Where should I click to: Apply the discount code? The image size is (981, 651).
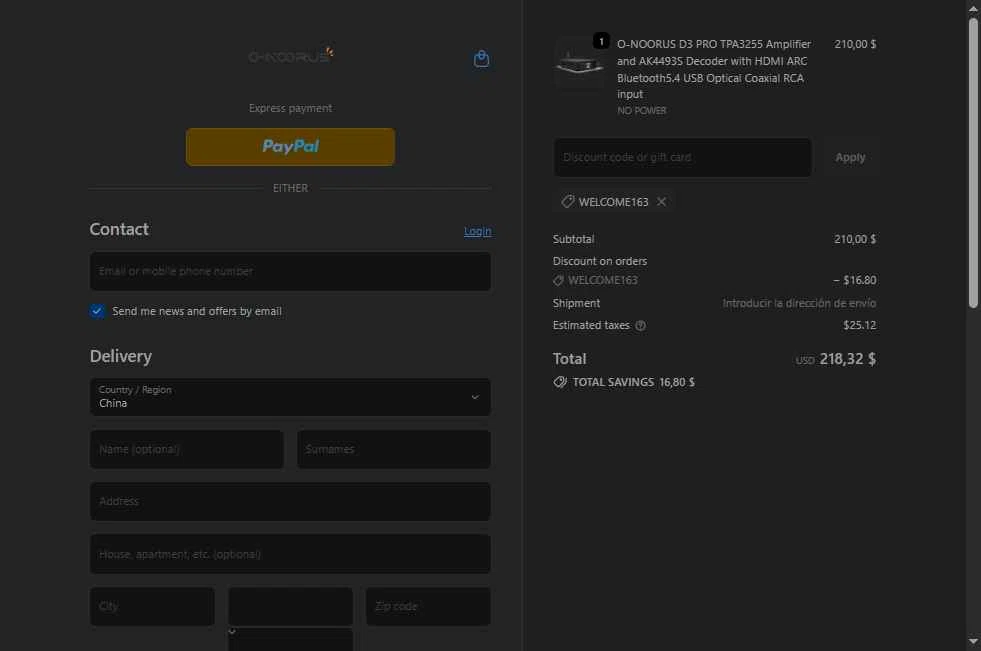[850, 158]
